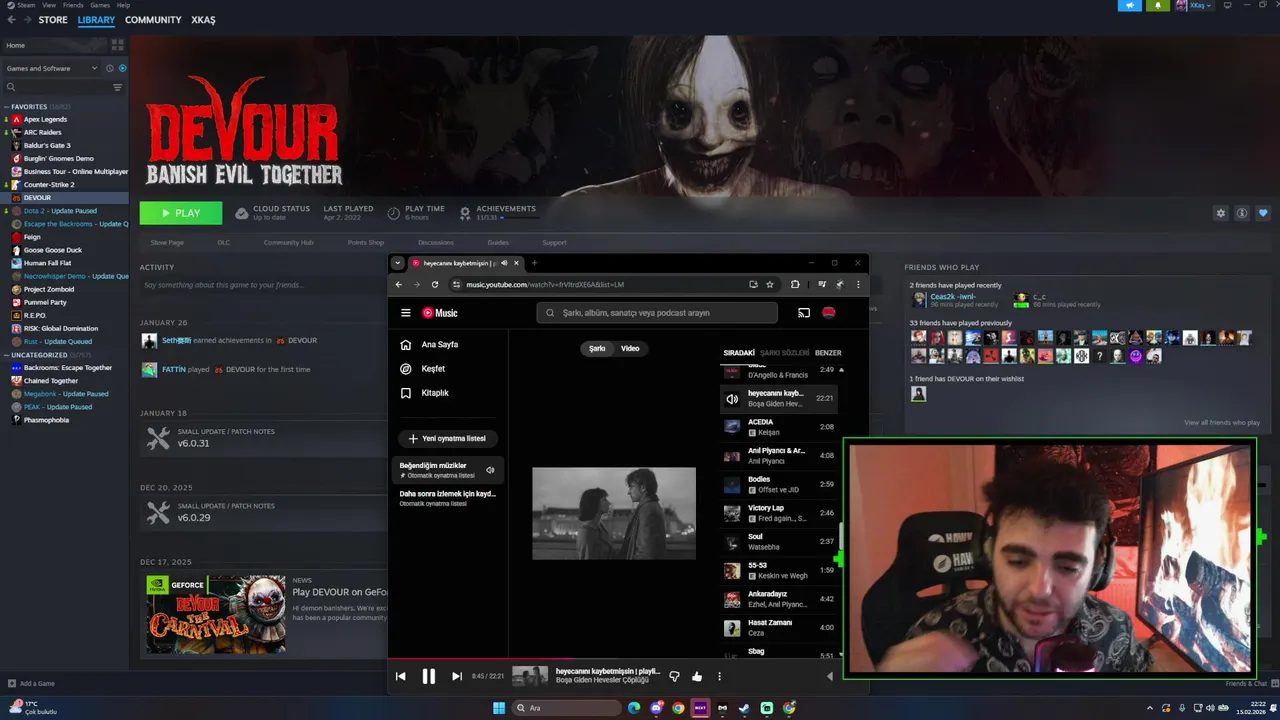Image resolution: width=1280 pixels, height=720 pixels.
Task: Open Steam notifications bell icon
Action: click(1158, 5)
